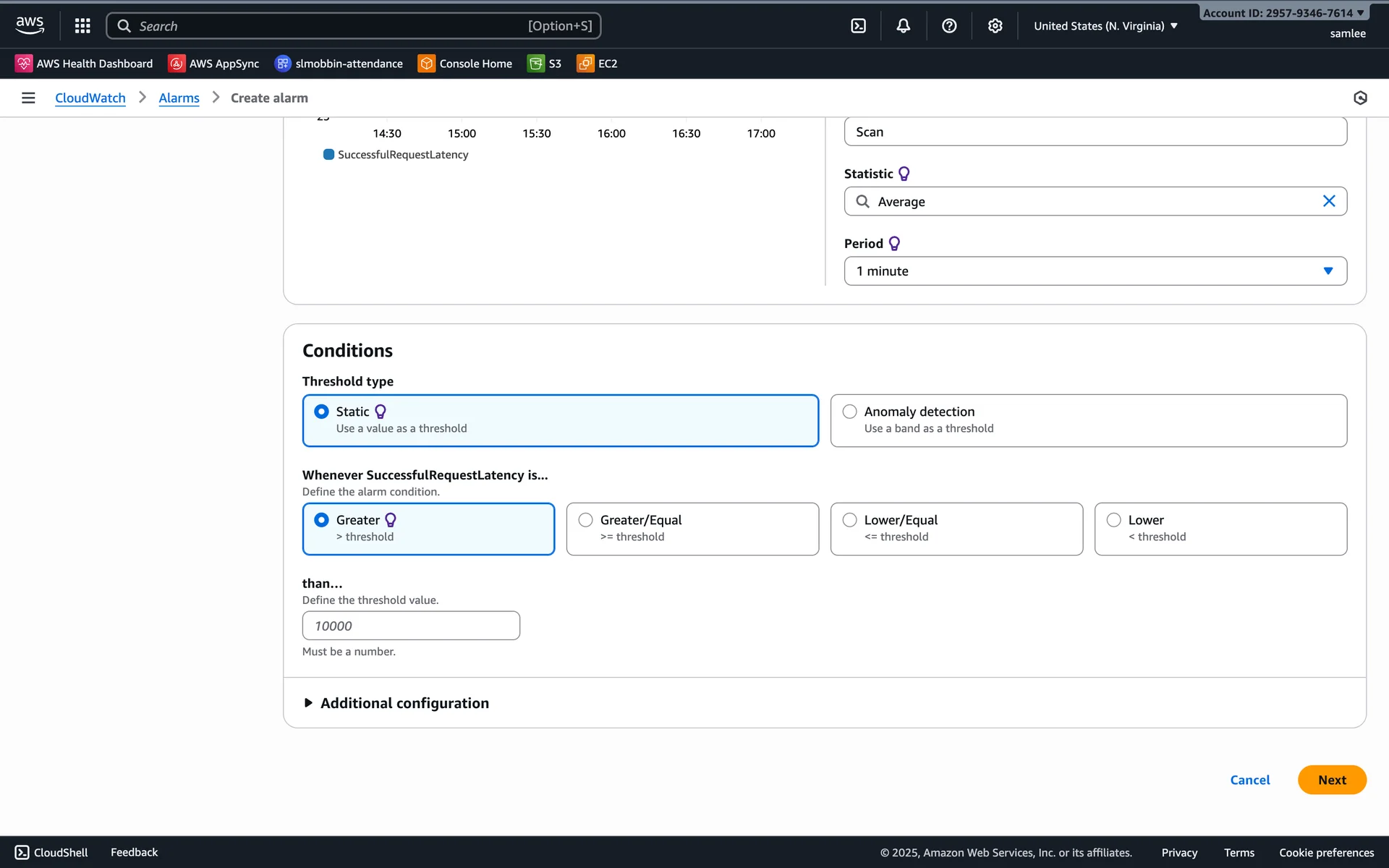Select Anomaly detection threshold type
Image resolution: width=1389 pixels, height=868 pixels.
point(850,412)
